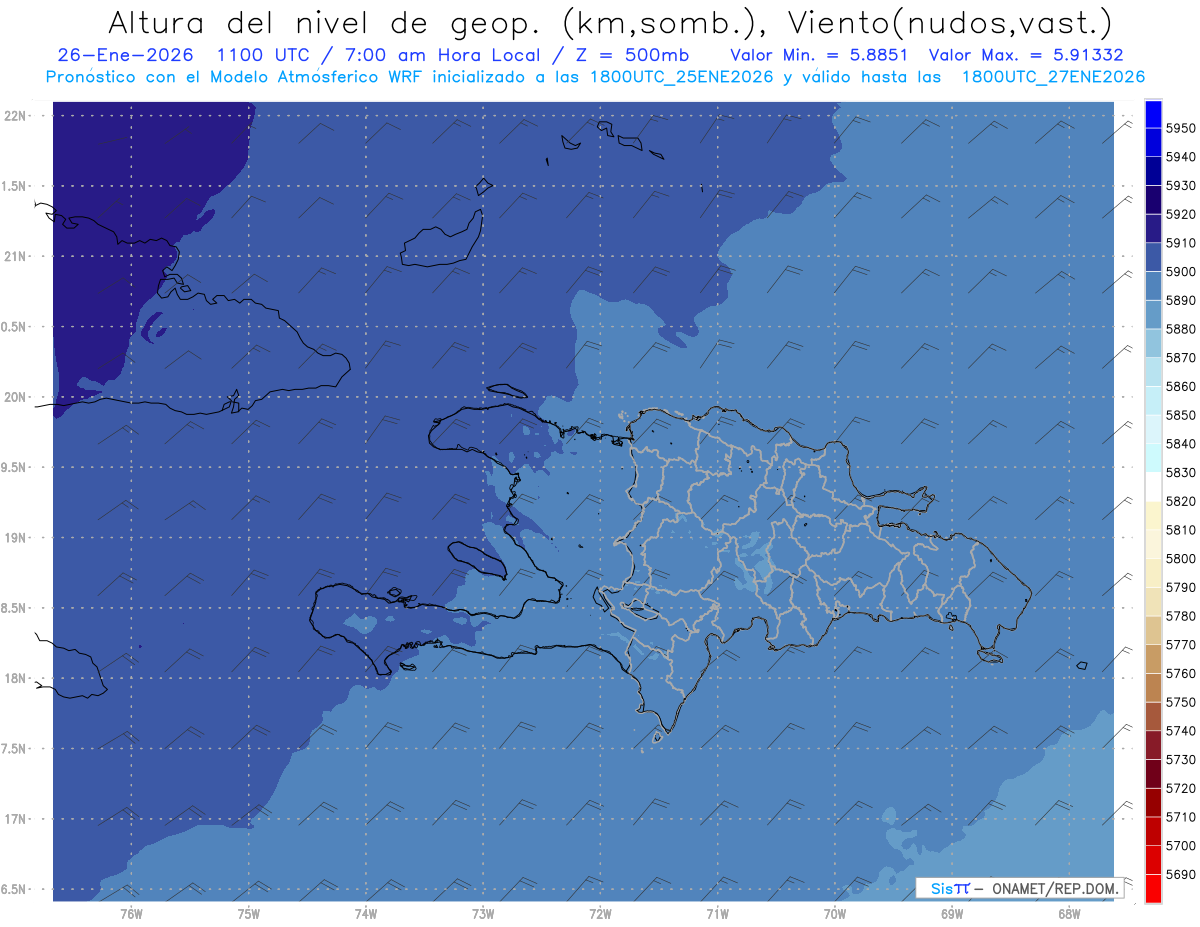Click the colorbar label 5870
The width and height of the screenshot is (1200, 927).
[x=1180, y=358]
